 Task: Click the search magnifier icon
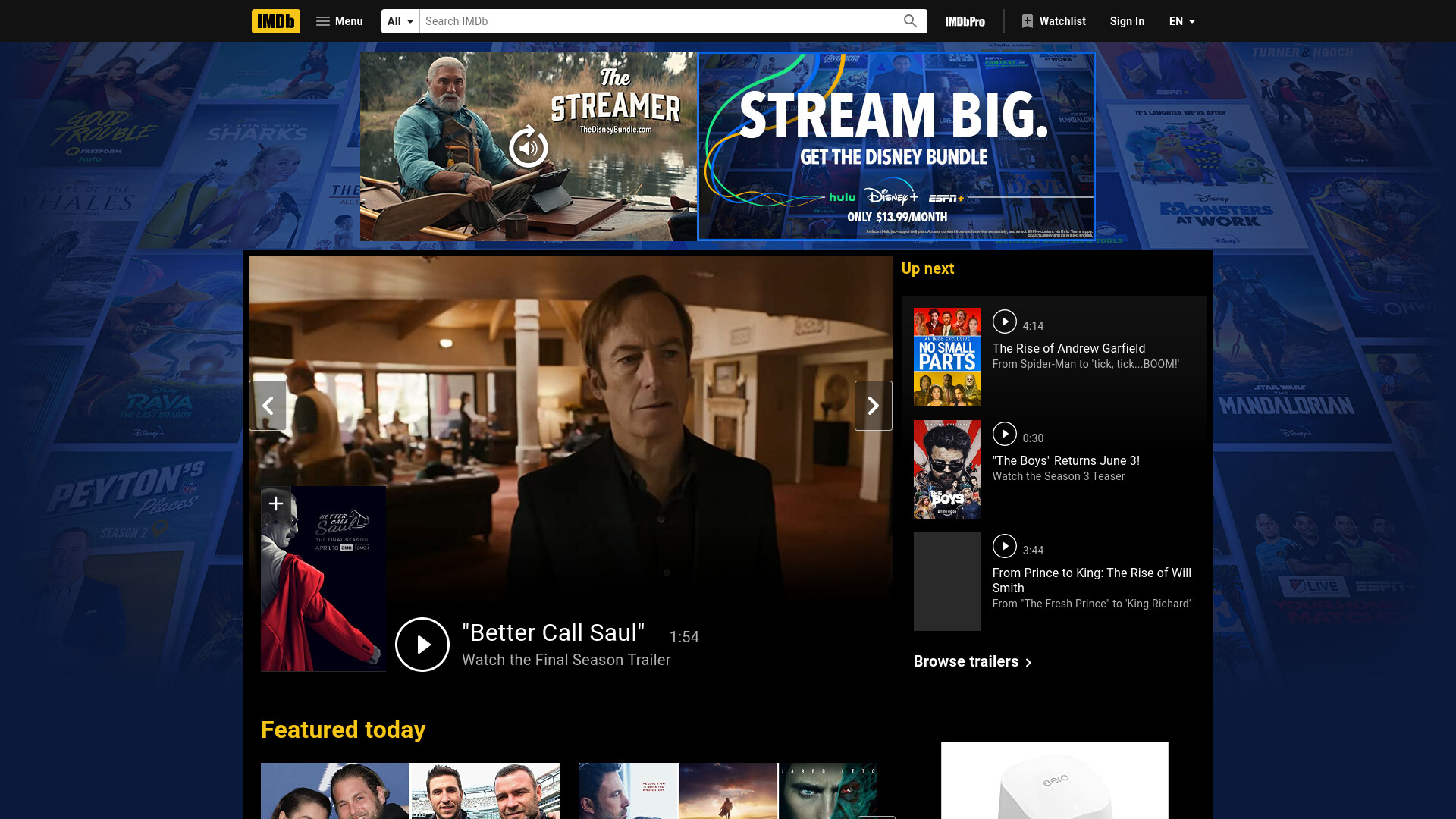click(x=910, y=21)
